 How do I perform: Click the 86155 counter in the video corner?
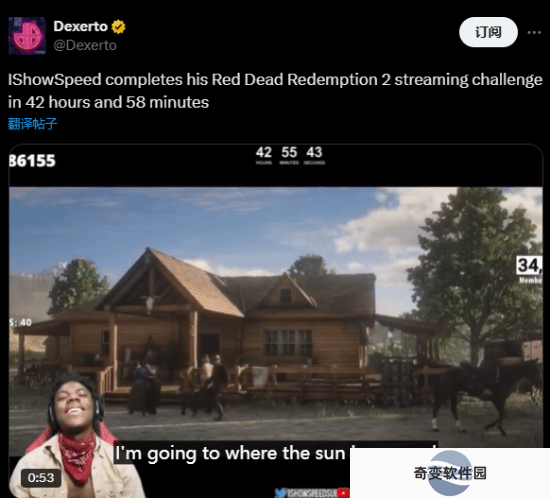click(32, 161)
